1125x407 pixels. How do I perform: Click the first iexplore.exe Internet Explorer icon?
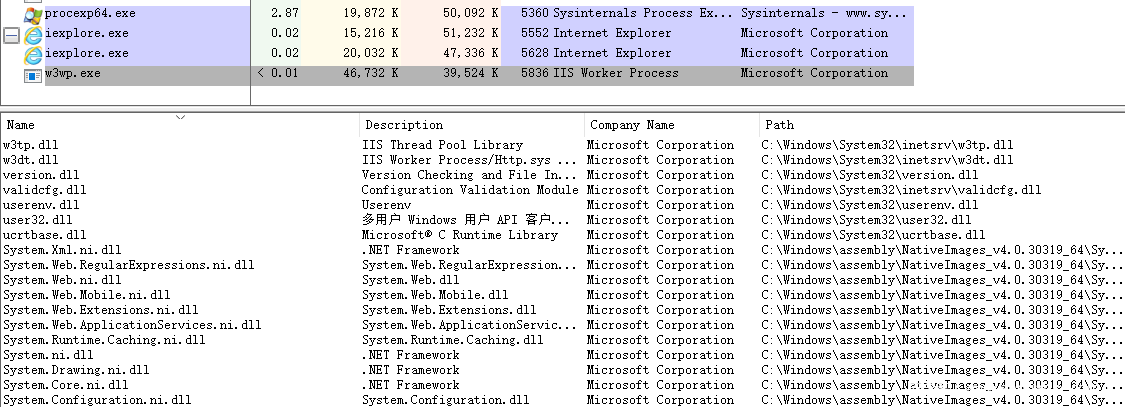[33, 34]
